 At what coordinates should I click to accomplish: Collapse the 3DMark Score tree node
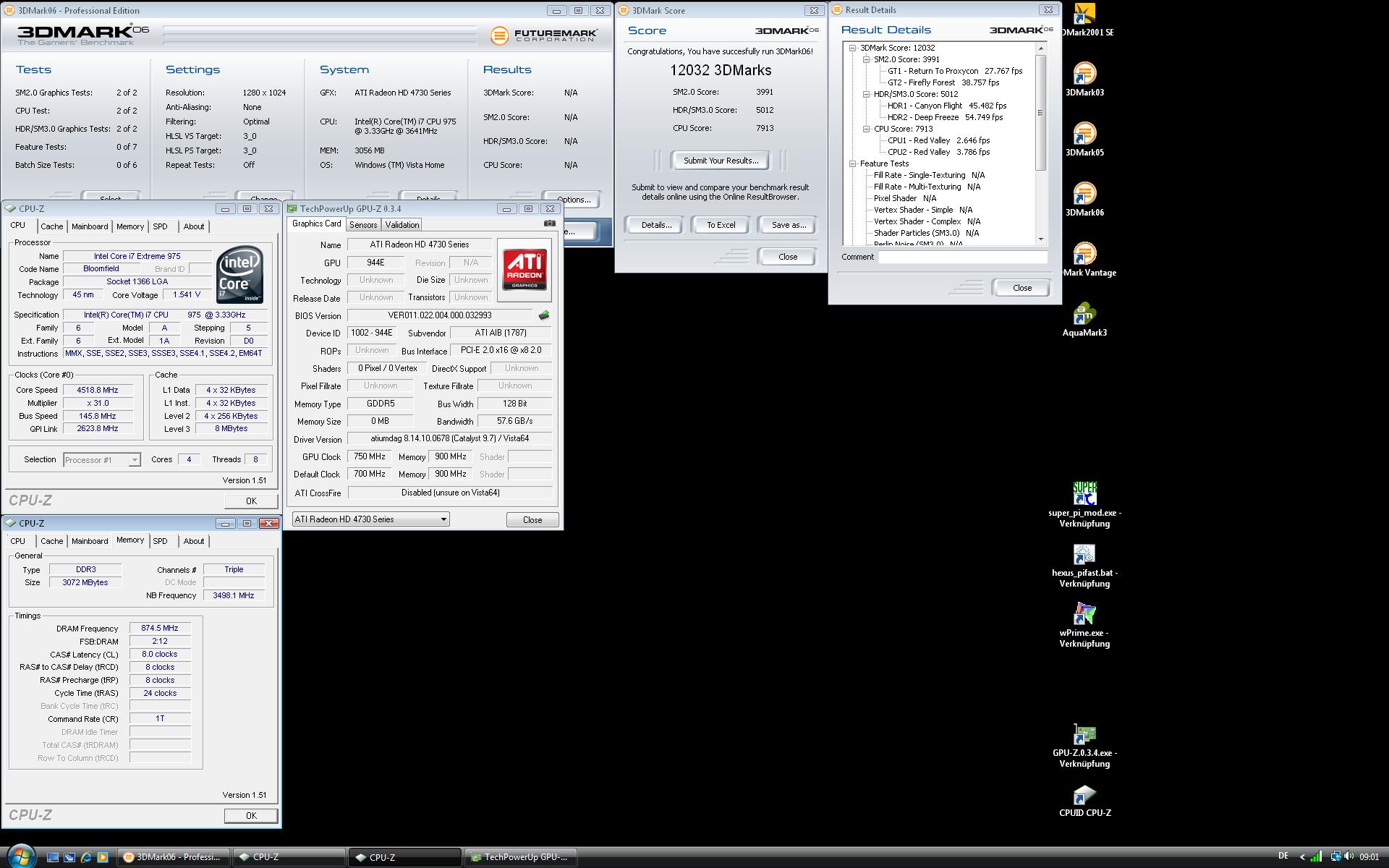852,48
